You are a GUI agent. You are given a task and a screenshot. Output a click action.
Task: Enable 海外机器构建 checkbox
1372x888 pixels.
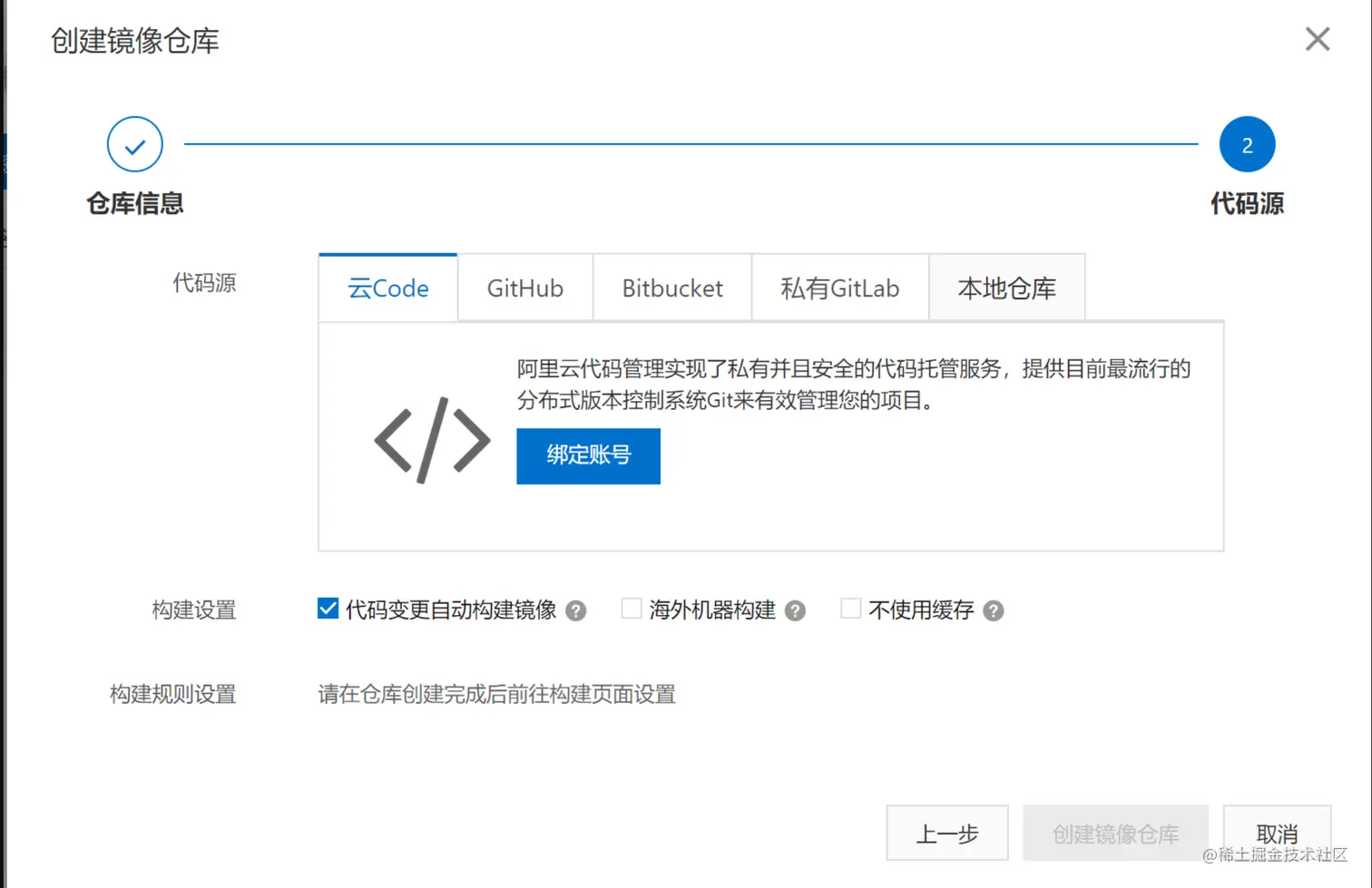(632, 608)
